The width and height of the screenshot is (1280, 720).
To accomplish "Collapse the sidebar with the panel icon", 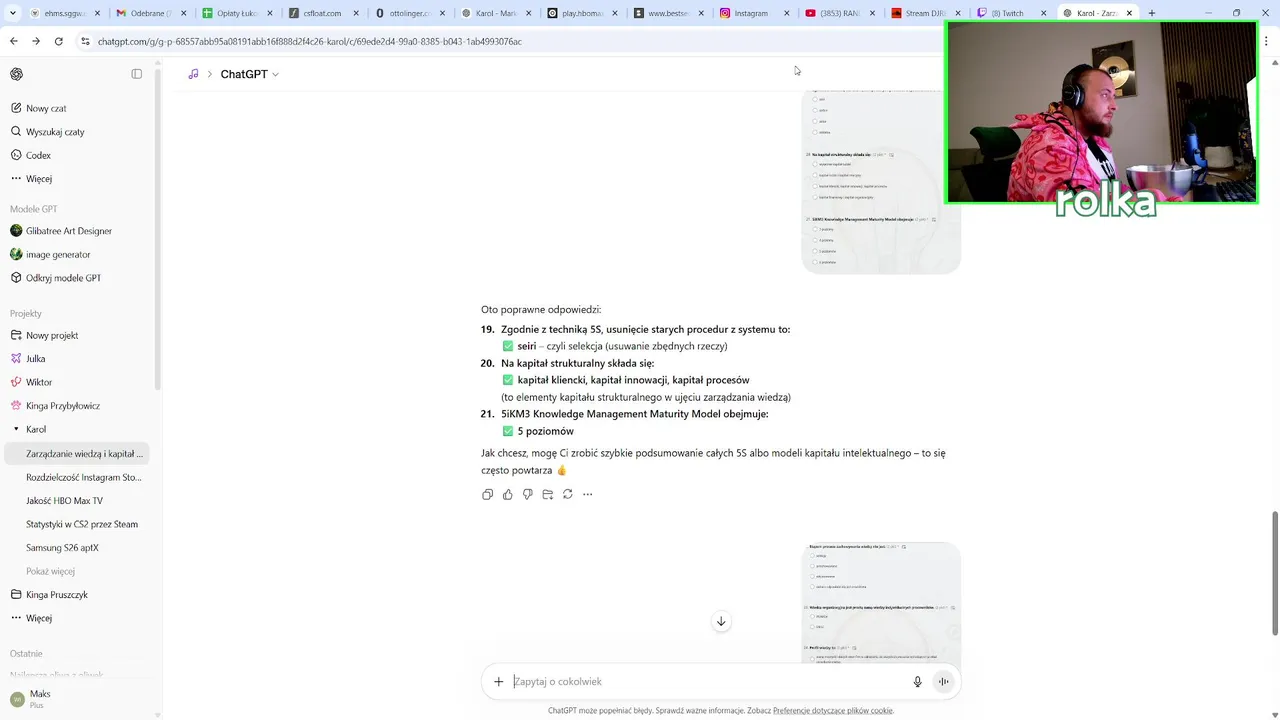I will (137, 74).
